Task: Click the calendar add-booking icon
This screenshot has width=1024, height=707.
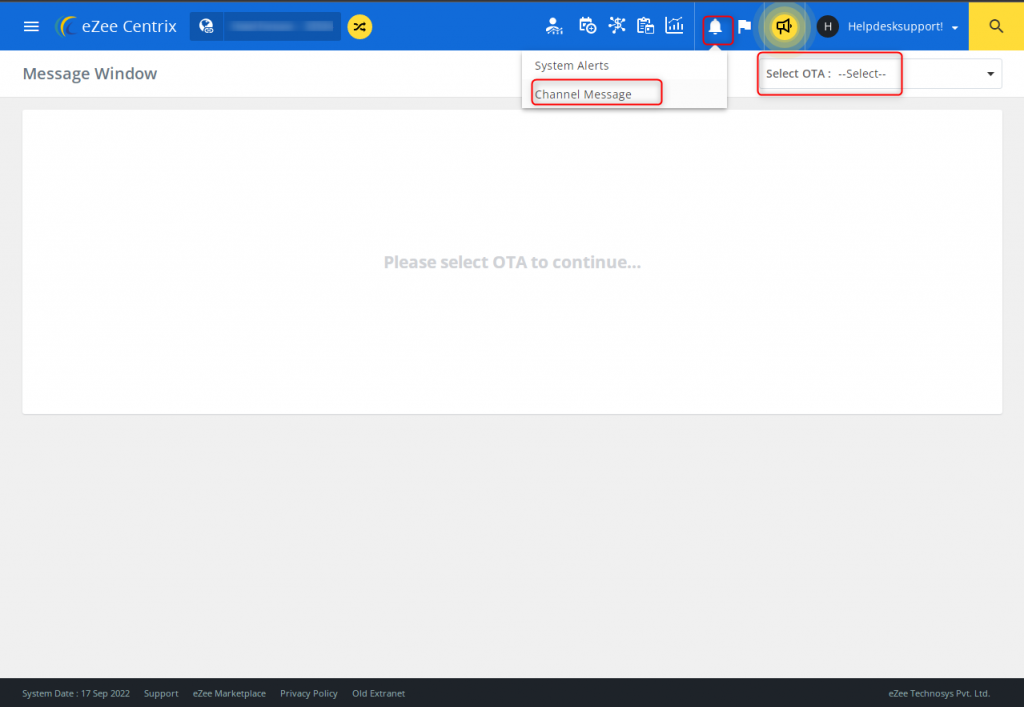Action: (x=587, y=26)
